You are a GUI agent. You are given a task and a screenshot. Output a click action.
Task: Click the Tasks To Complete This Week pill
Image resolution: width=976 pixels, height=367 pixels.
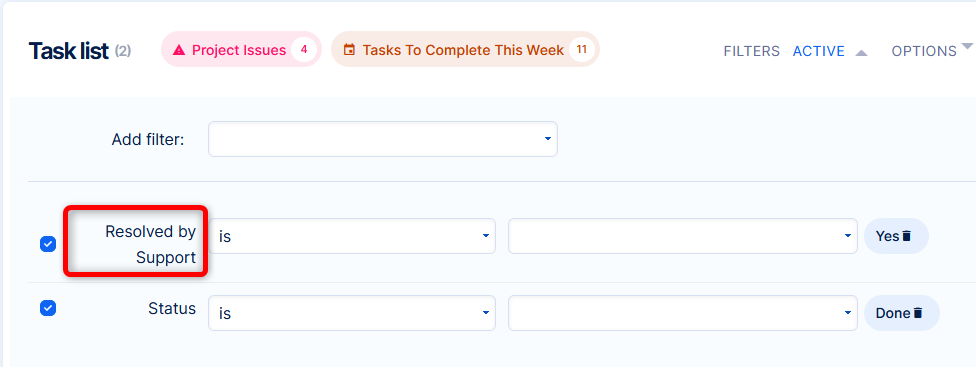(465, 49)
